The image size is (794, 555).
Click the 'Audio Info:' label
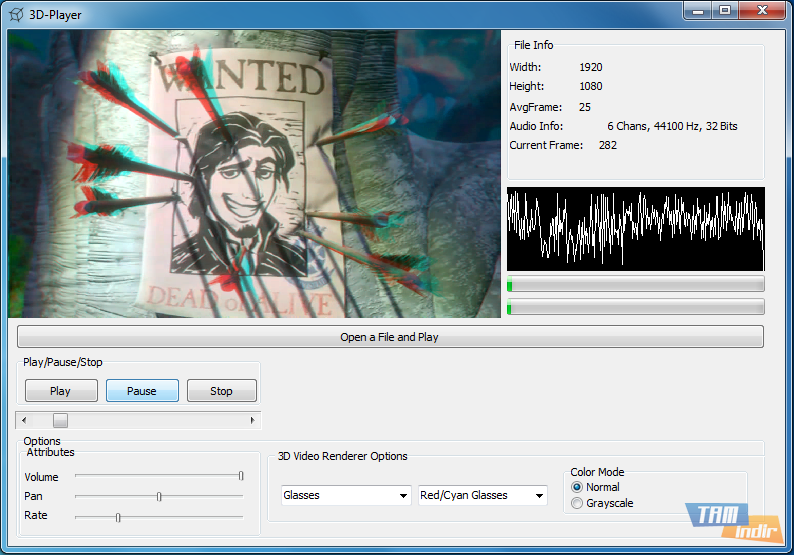pos(536,126)
